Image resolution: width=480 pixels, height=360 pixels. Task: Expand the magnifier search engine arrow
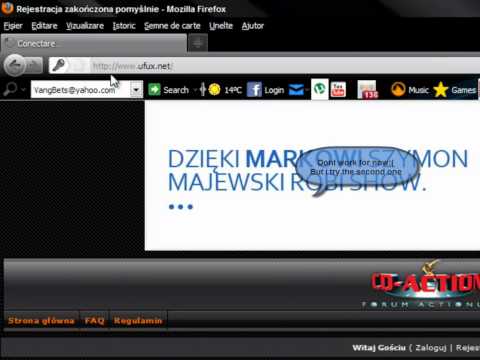click(x=23, y=90)
